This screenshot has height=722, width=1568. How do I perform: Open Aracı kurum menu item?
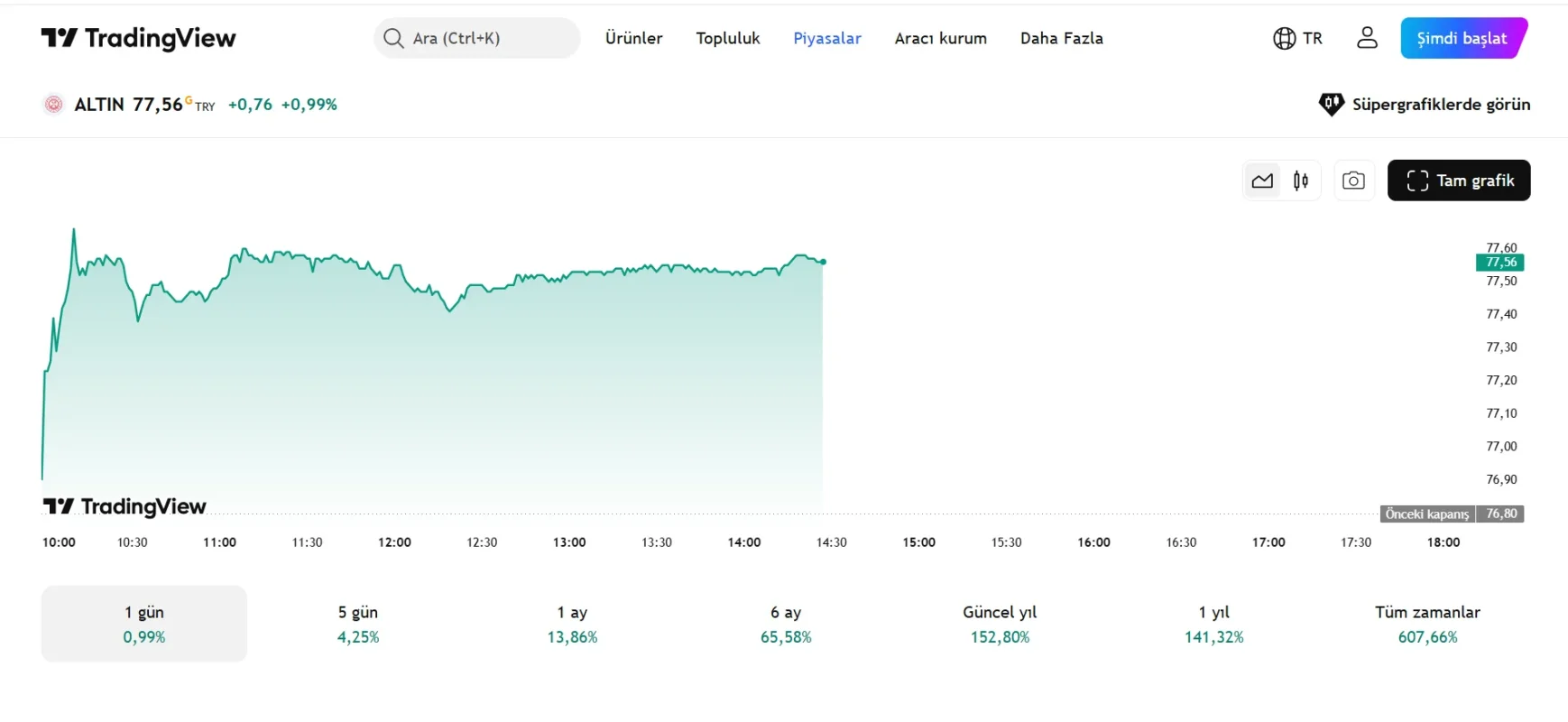[x=940, y=38]
